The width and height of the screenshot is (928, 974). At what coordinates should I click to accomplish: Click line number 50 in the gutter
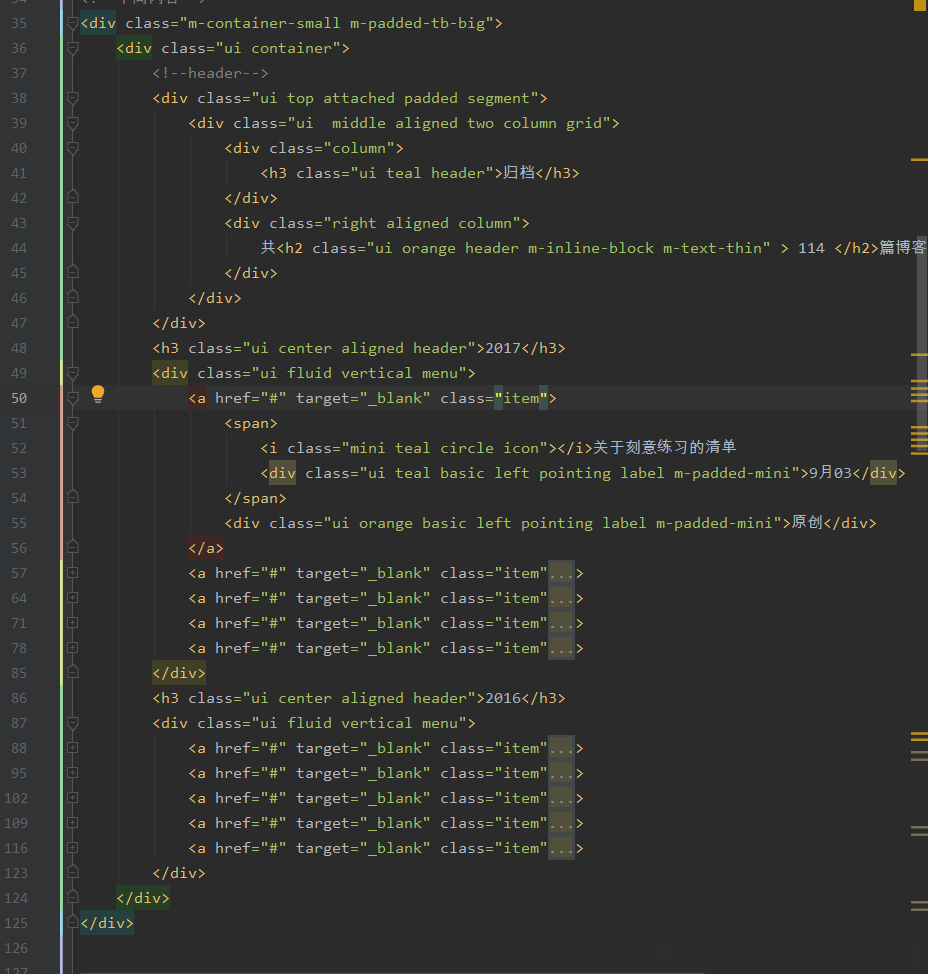19,398
